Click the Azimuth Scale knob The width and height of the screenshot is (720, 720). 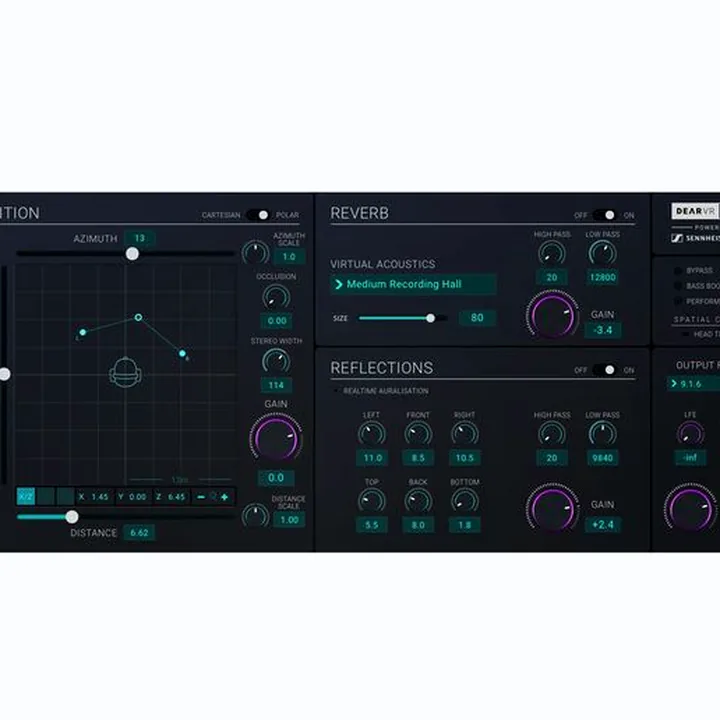pos(255,253)
